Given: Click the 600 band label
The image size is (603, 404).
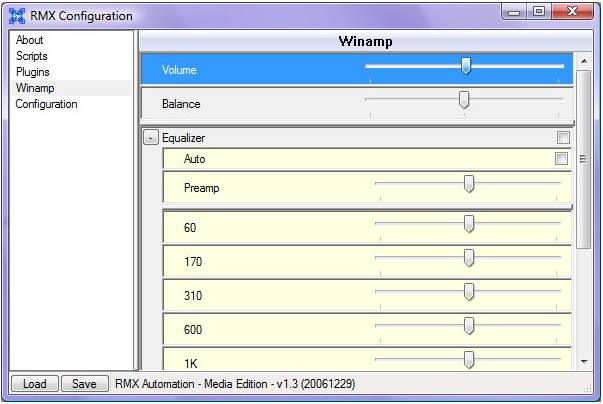Looking at the screenshot, I should (x=193, y=329).
